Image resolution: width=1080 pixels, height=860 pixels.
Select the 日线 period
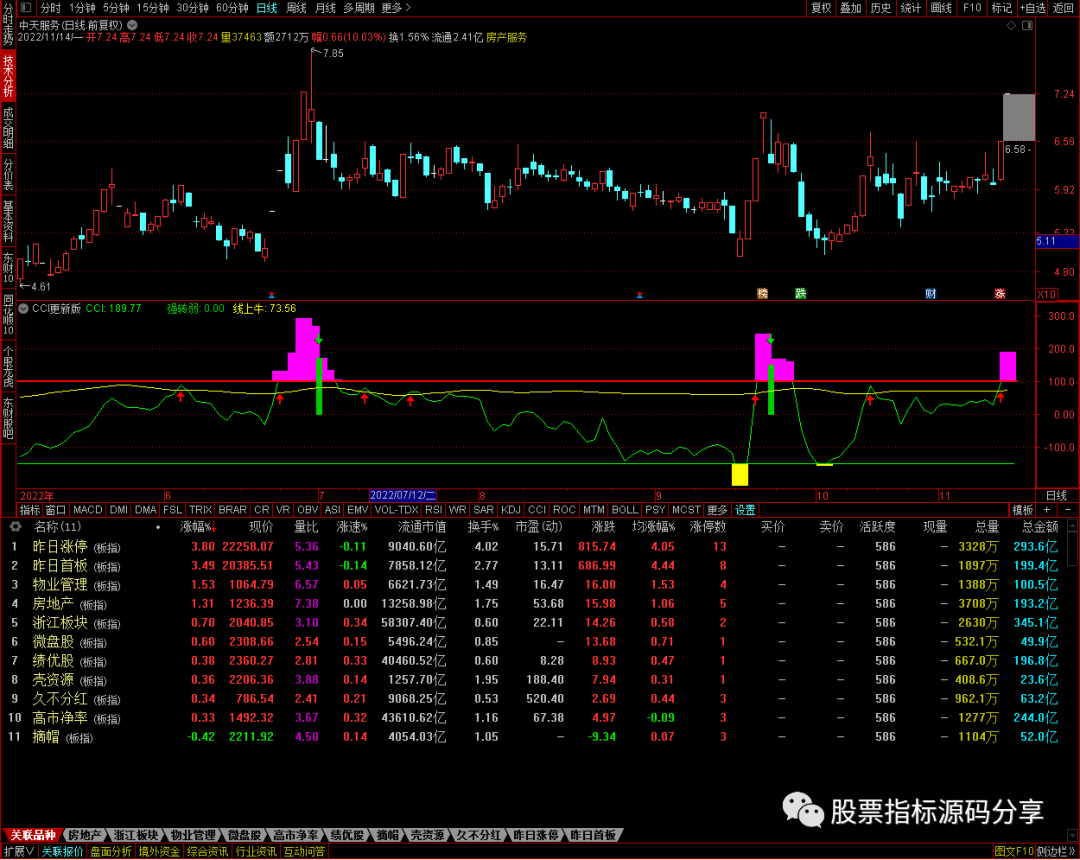pos(267,8)
